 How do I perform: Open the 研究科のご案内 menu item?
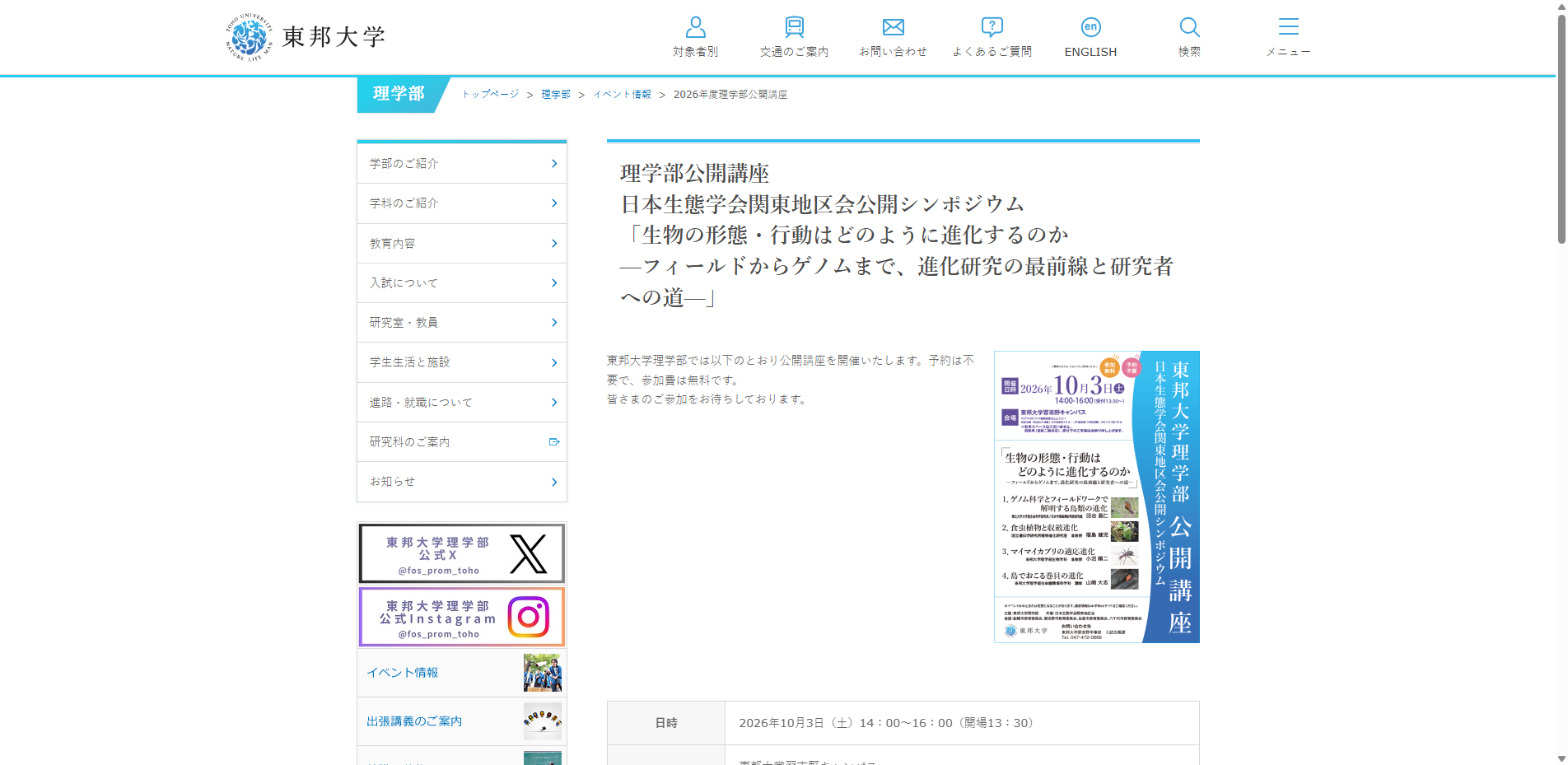(x=462, y=442)
